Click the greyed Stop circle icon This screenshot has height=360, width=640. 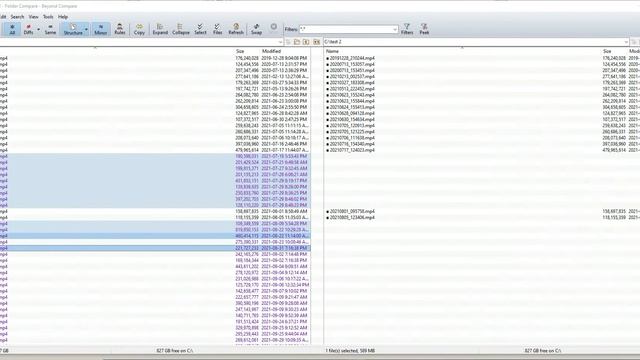click(273, 27)
